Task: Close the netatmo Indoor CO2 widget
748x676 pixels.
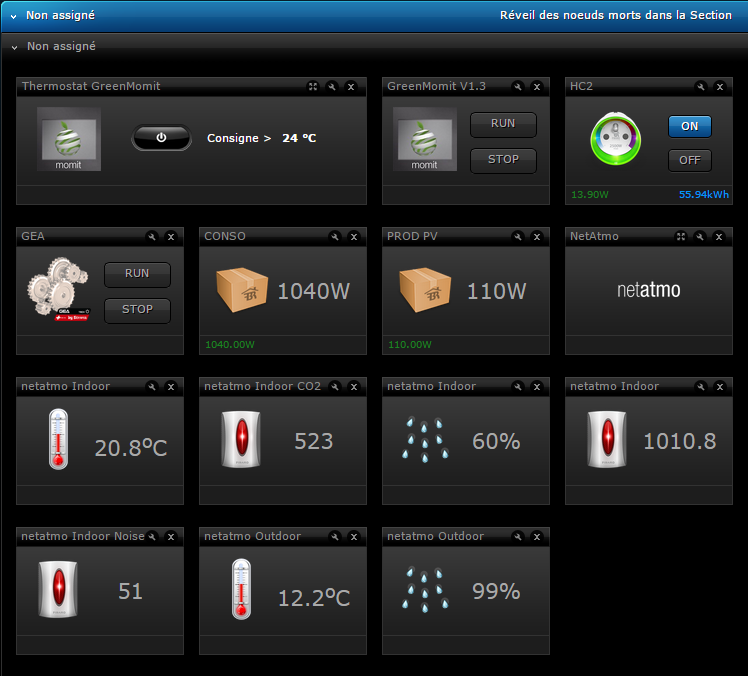Action: [354, 387]
